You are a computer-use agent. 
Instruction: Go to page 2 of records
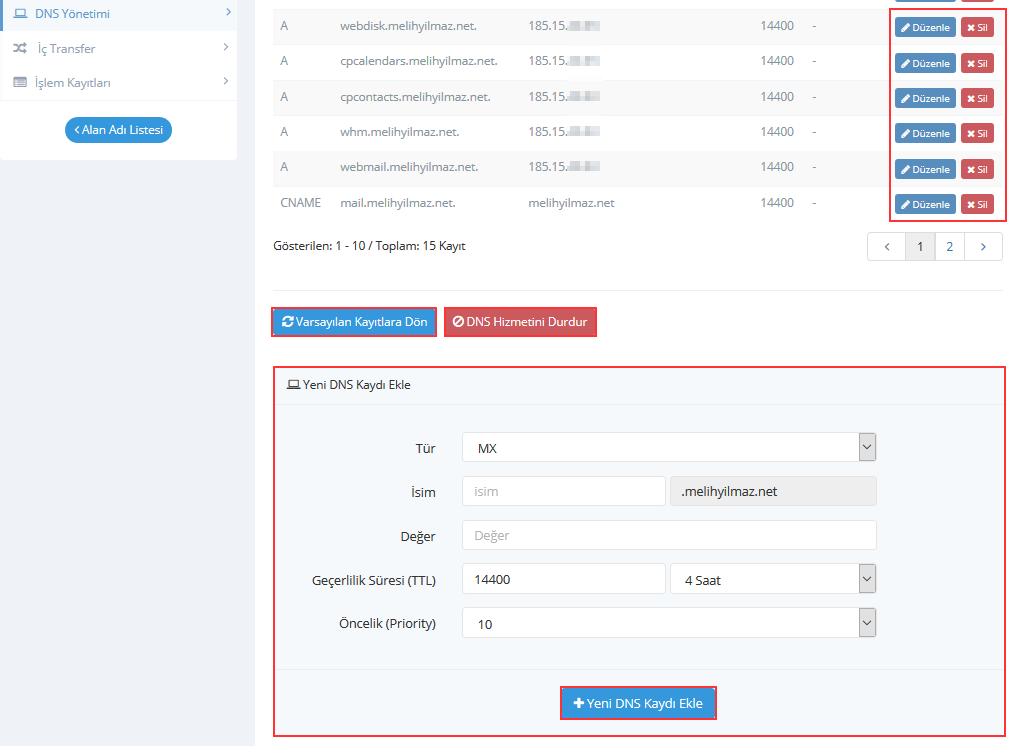949,247
